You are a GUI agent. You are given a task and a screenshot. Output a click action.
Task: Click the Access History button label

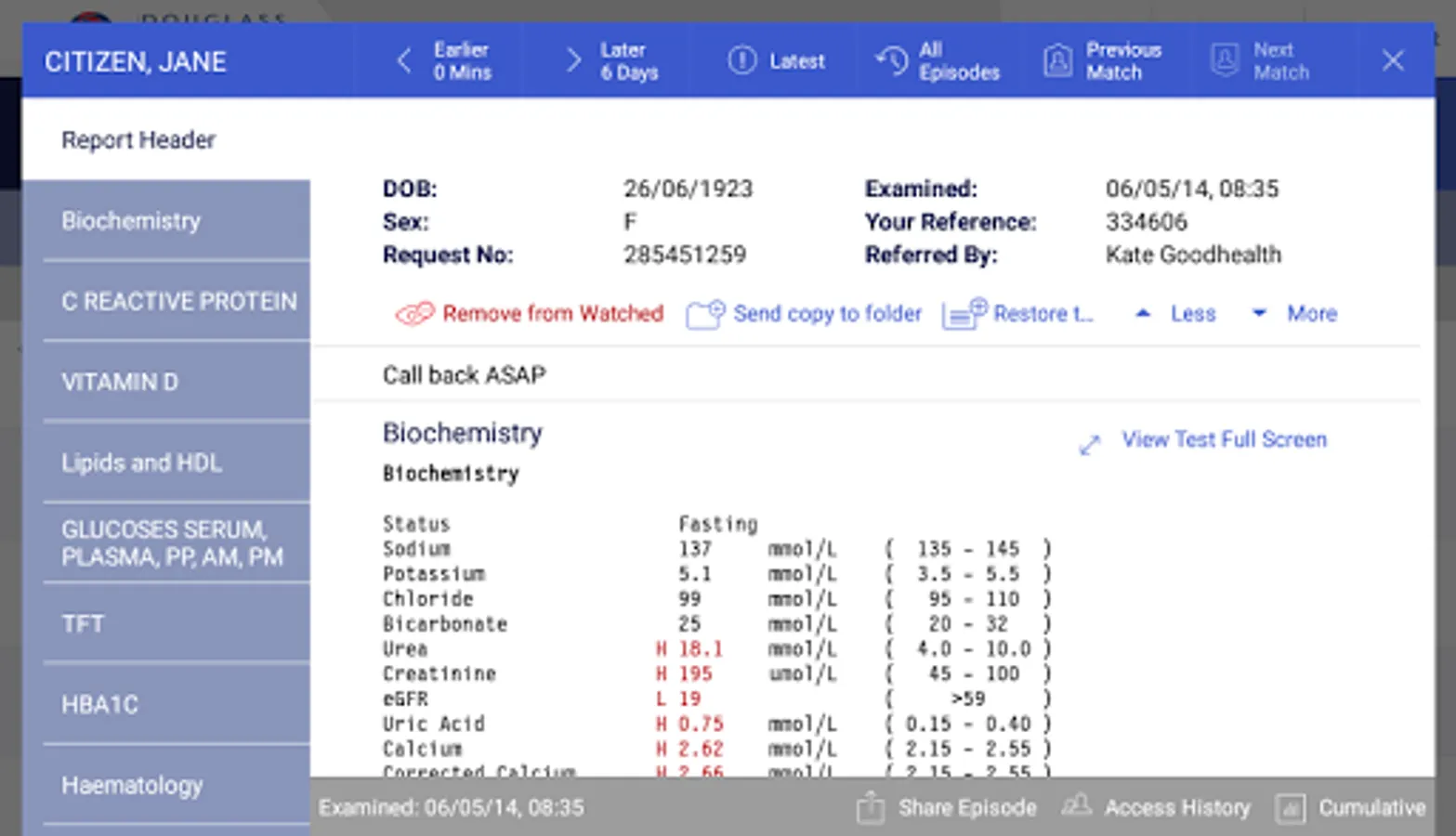coord(1177,808)
